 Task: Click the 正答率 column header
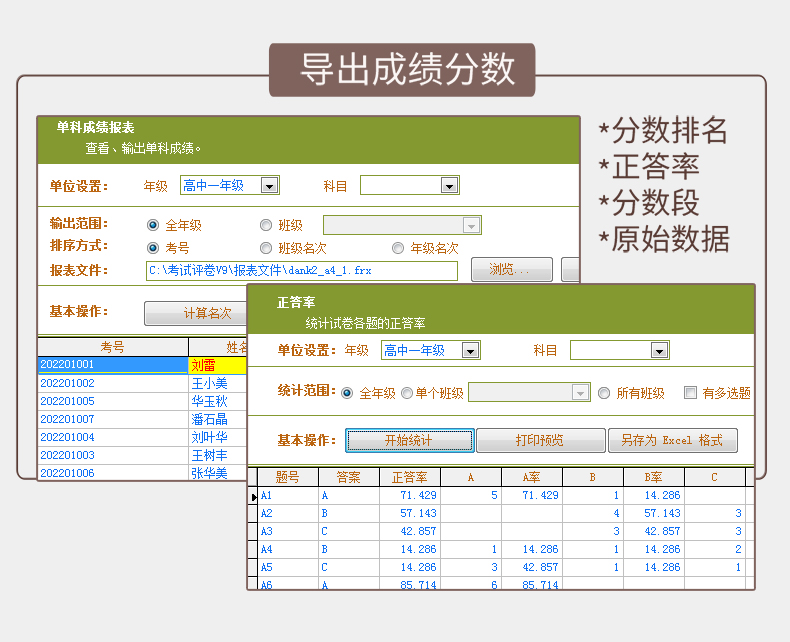click(409, 477)
